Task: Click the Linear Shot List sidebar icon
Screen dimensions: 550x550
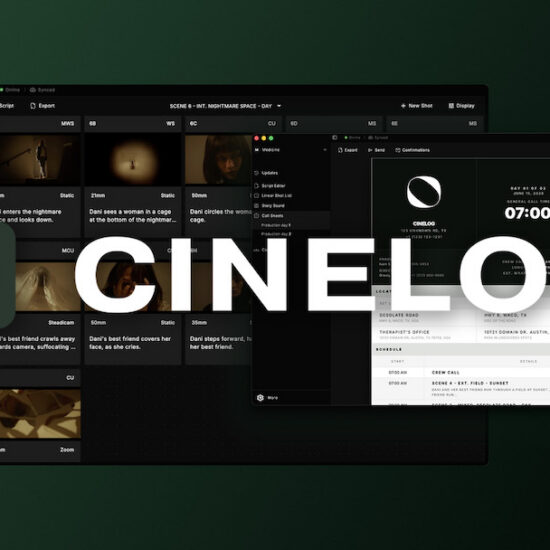Action: tap(256, 195)
